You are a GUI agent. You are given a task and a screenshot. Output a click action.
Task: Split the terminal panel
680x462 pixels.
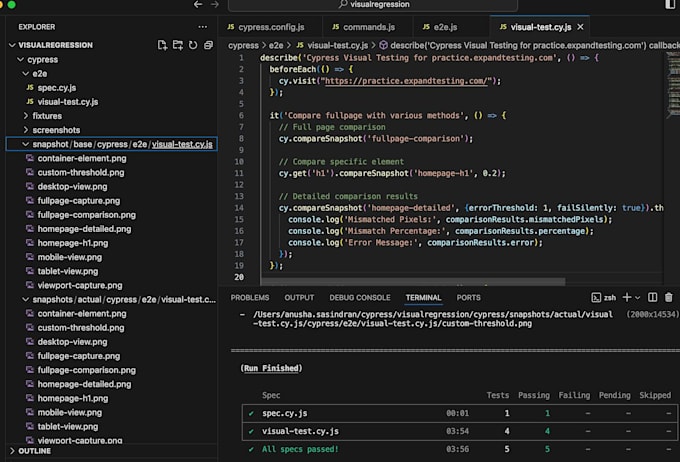(x=652, y=297)
